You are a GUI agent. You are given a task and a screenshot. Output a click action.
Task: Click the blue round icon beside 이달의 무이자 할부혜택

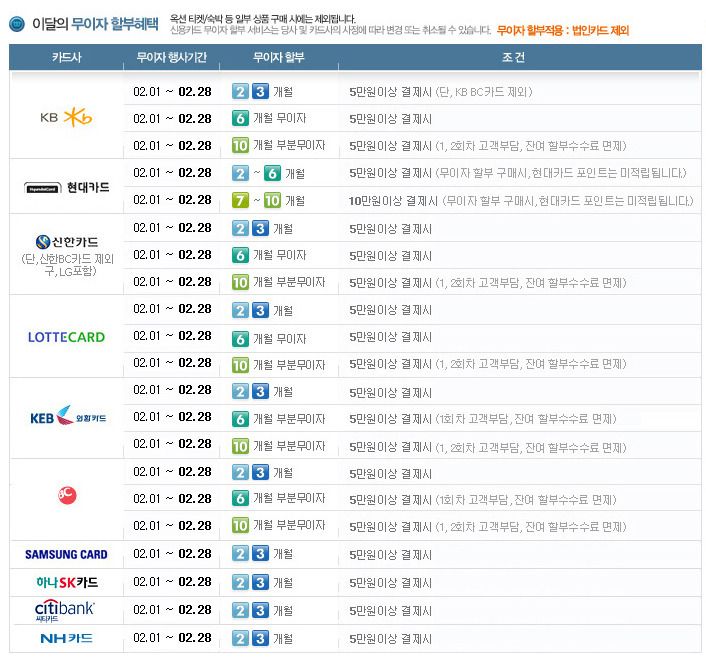pyautogui.click(x=17, y=24)
